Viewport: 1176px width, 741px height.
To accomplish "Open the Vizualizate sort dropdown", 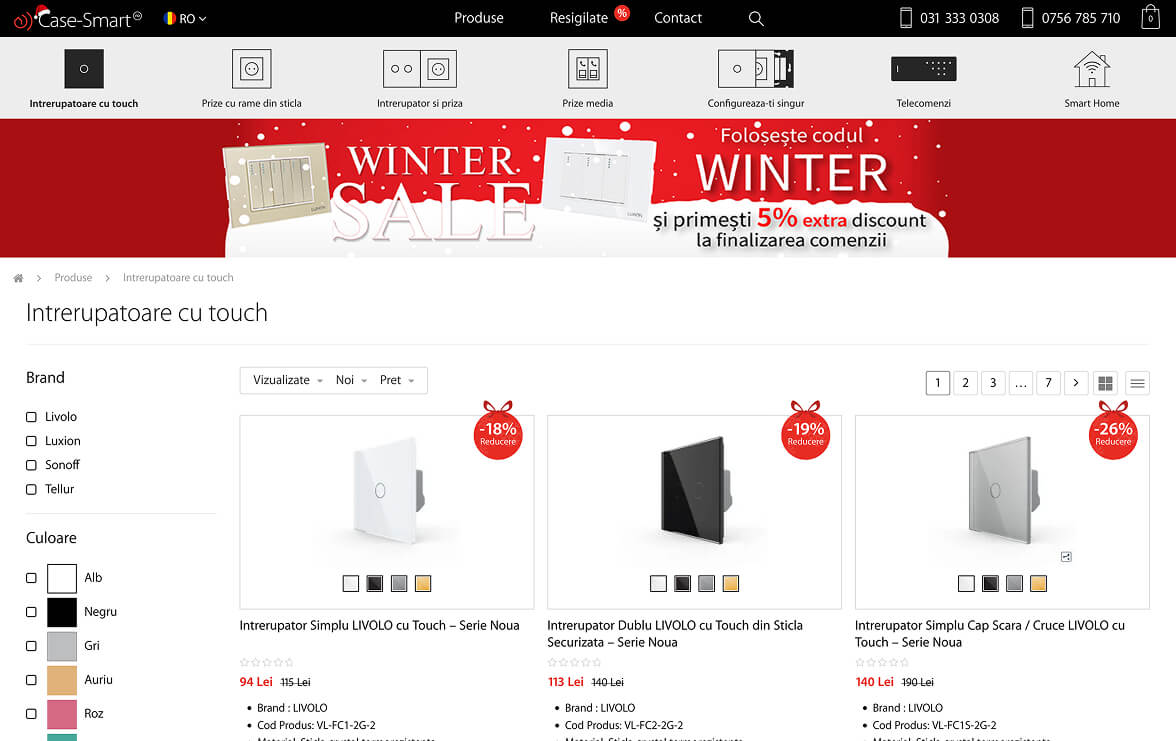I will click(x=287, y=380).
